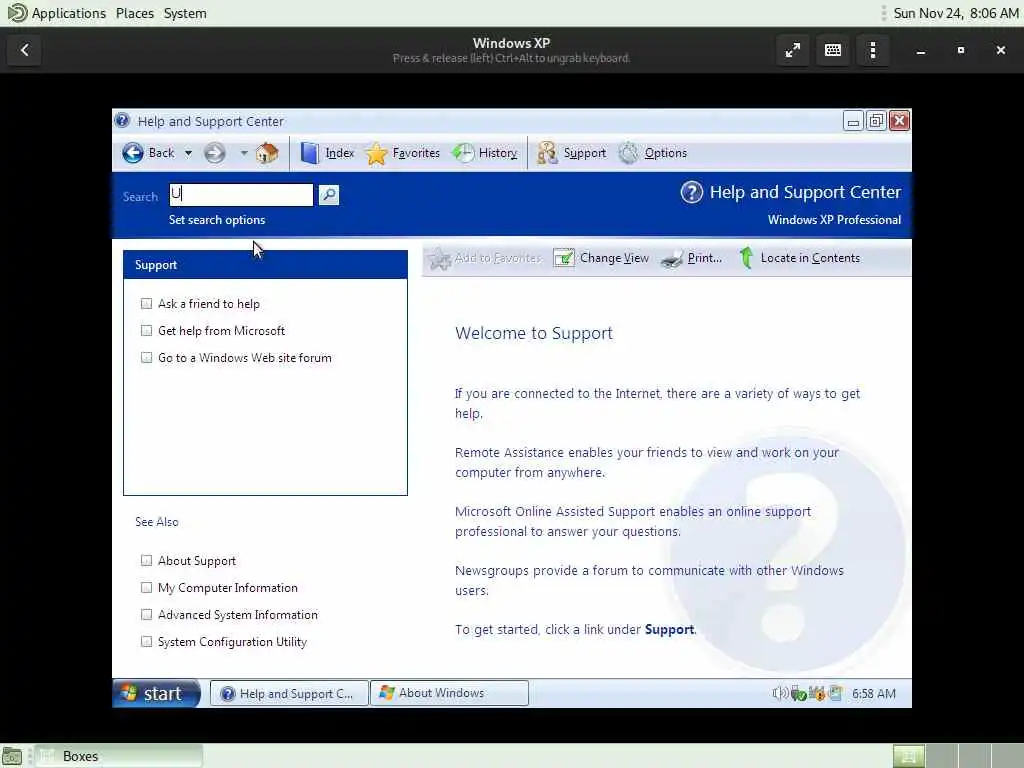This screenshot has width=1024, height=768.
Task: Select Go to a Windows Web site forum
Action: tap(245, 358)
